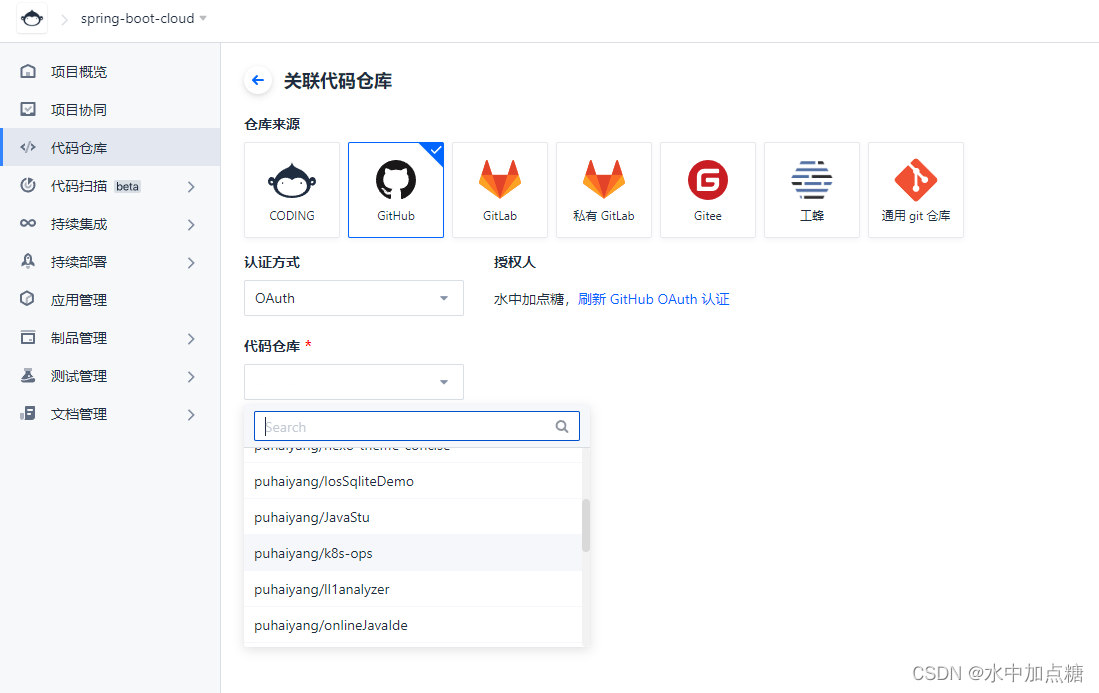The width and height of the screenshot is (1099, 693).
Task: Expand the 持续部署 chevron
Action: coord(191,262)
